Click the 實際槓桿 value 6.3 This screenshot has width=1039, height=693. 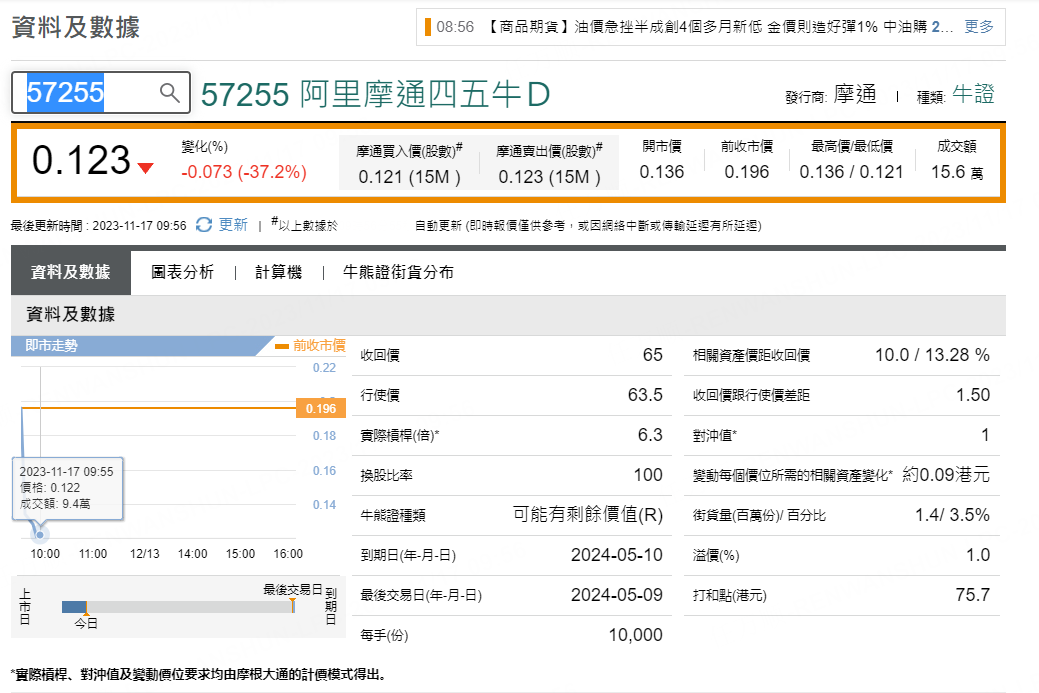point(650,435)
